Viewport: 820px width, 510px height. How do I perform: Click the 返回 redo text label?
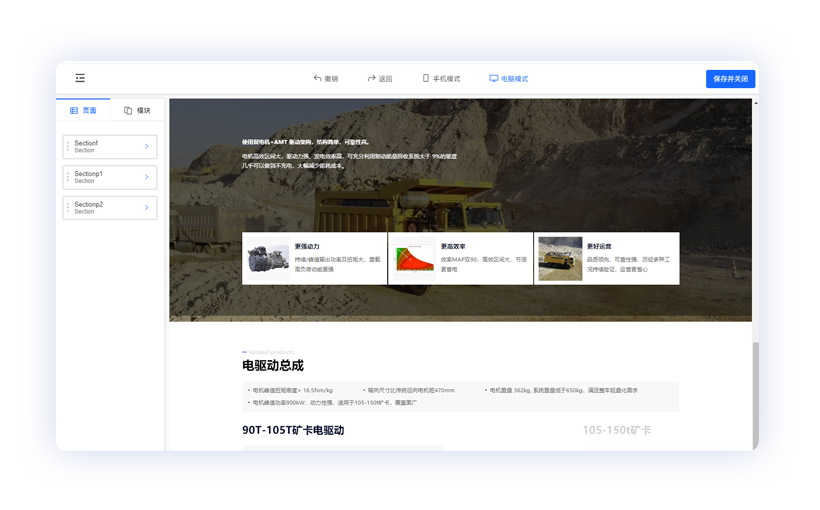click(x=385, y=78)
